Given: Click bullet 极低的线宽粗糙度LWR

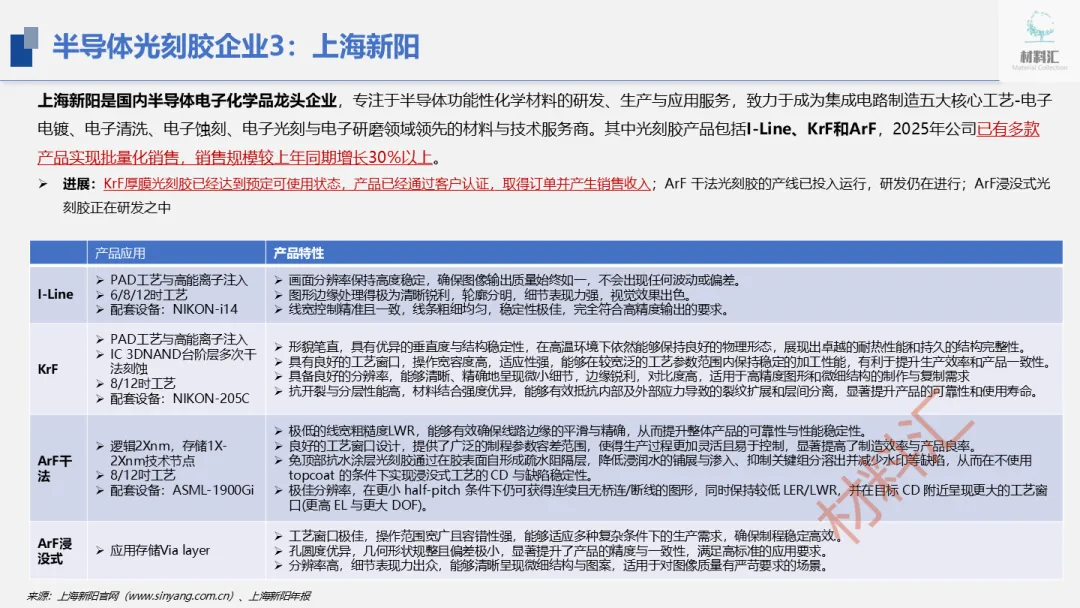Looking at the screenshot, I should (x=578, y=431).
